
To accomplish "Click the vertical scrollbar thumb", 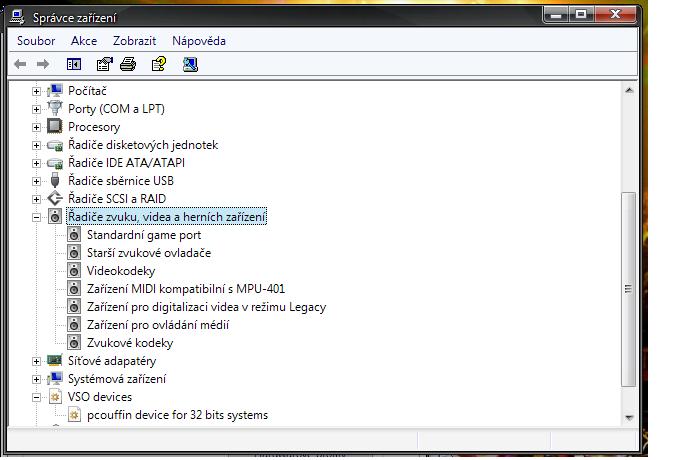I will [x=628, y=289].
